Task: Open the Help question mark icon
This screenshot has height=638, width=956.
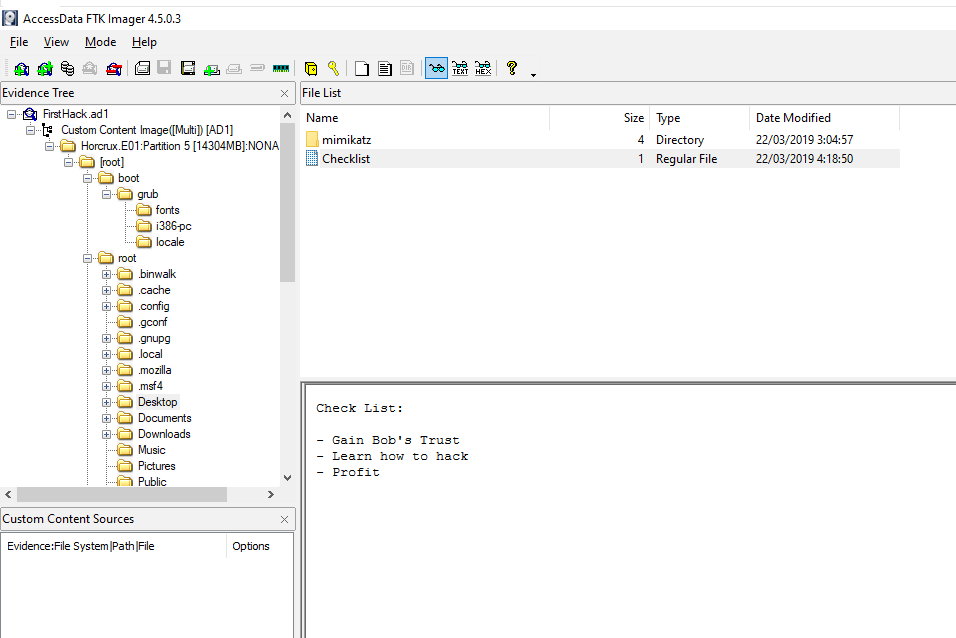Action: click(x=512, y=68)
